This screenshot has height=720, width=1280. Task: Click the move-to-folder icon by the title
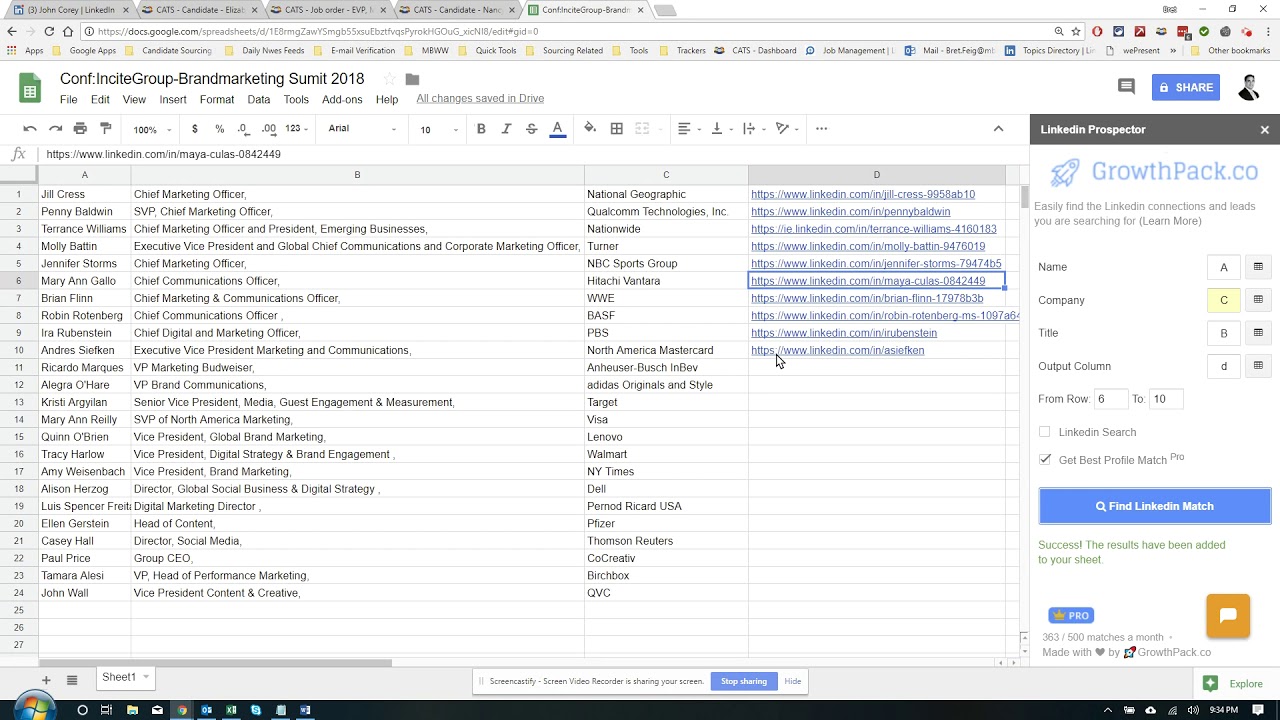point(412,79)
